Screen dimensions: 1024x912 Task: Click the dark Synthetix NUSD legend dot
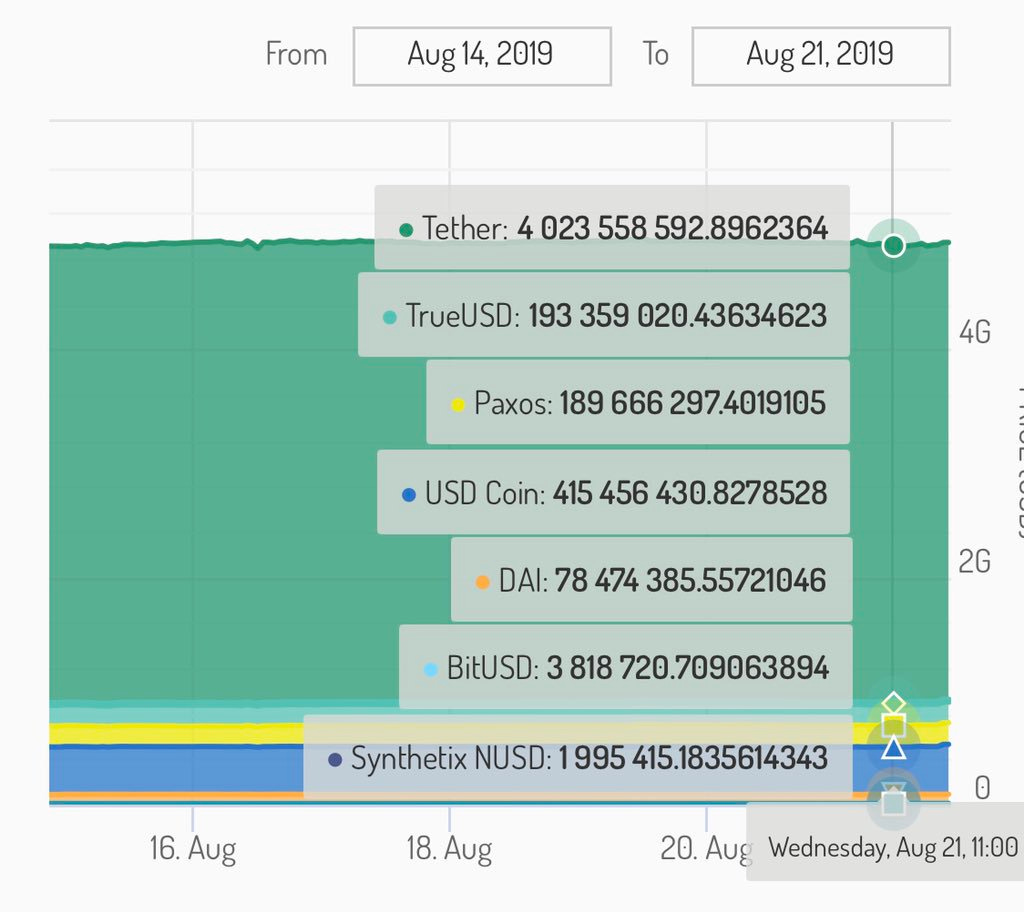point(335,760)
